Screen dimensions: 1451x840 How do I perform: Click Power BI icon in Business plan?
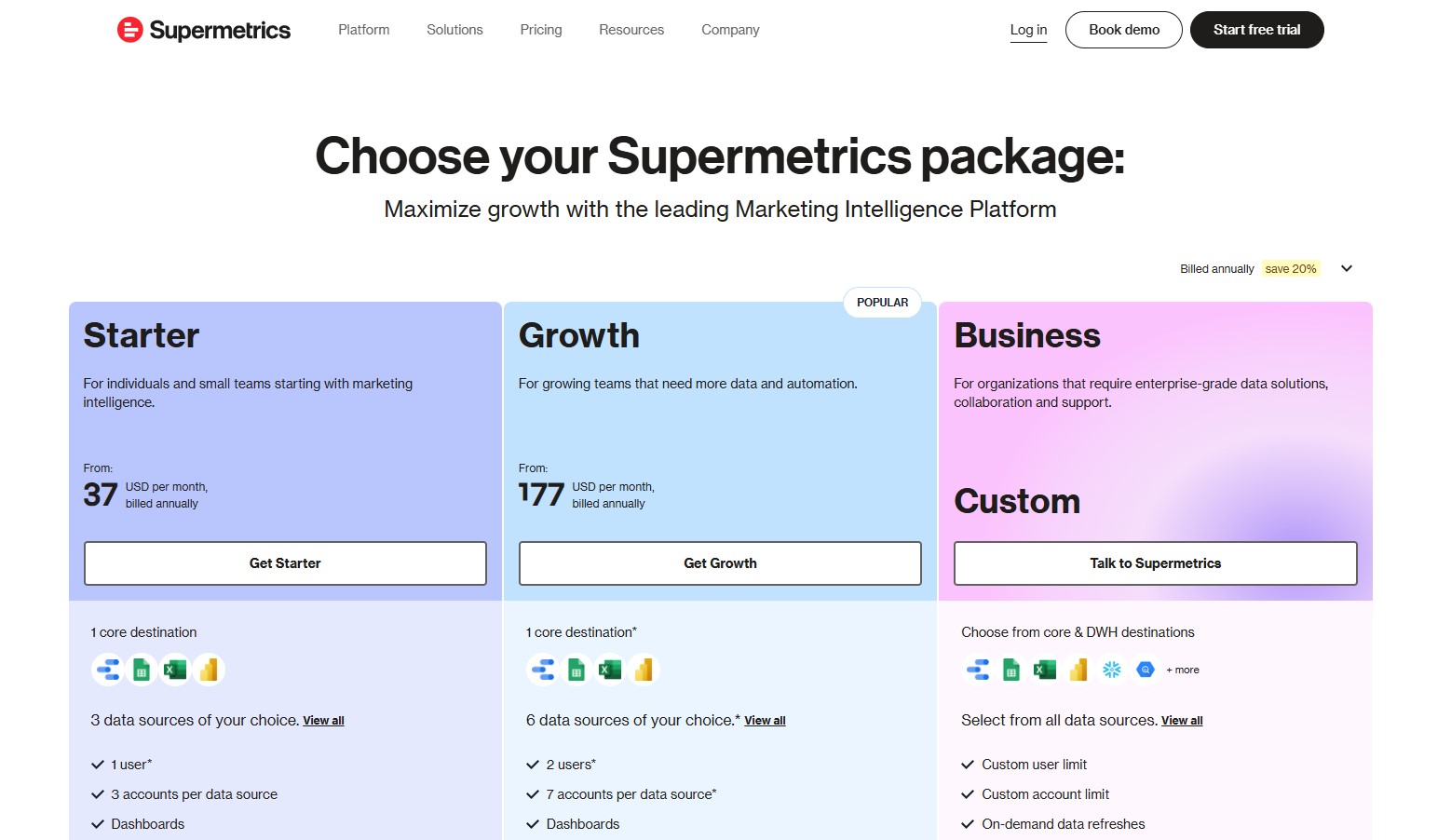(1078, 670)
